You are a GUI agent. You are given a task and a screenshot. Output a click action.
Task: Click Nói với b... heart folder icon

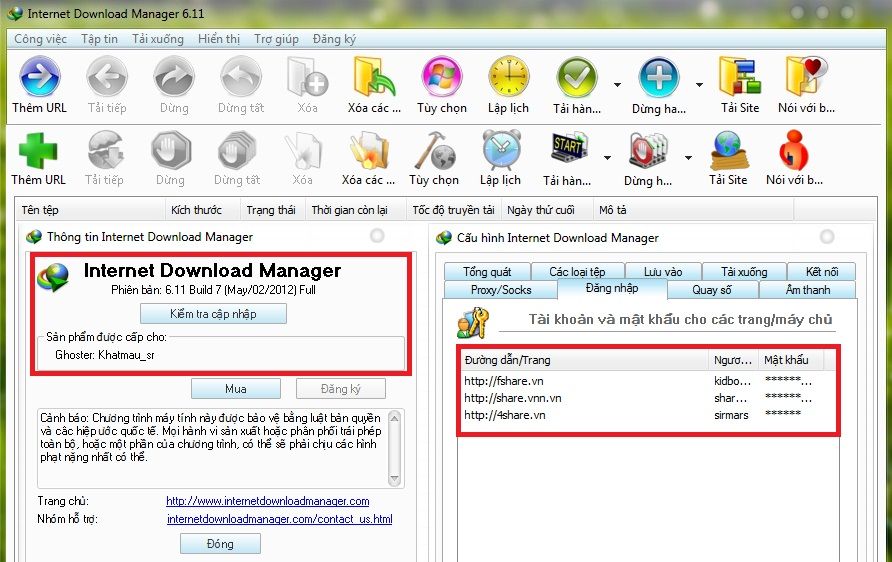click(806, 76)
